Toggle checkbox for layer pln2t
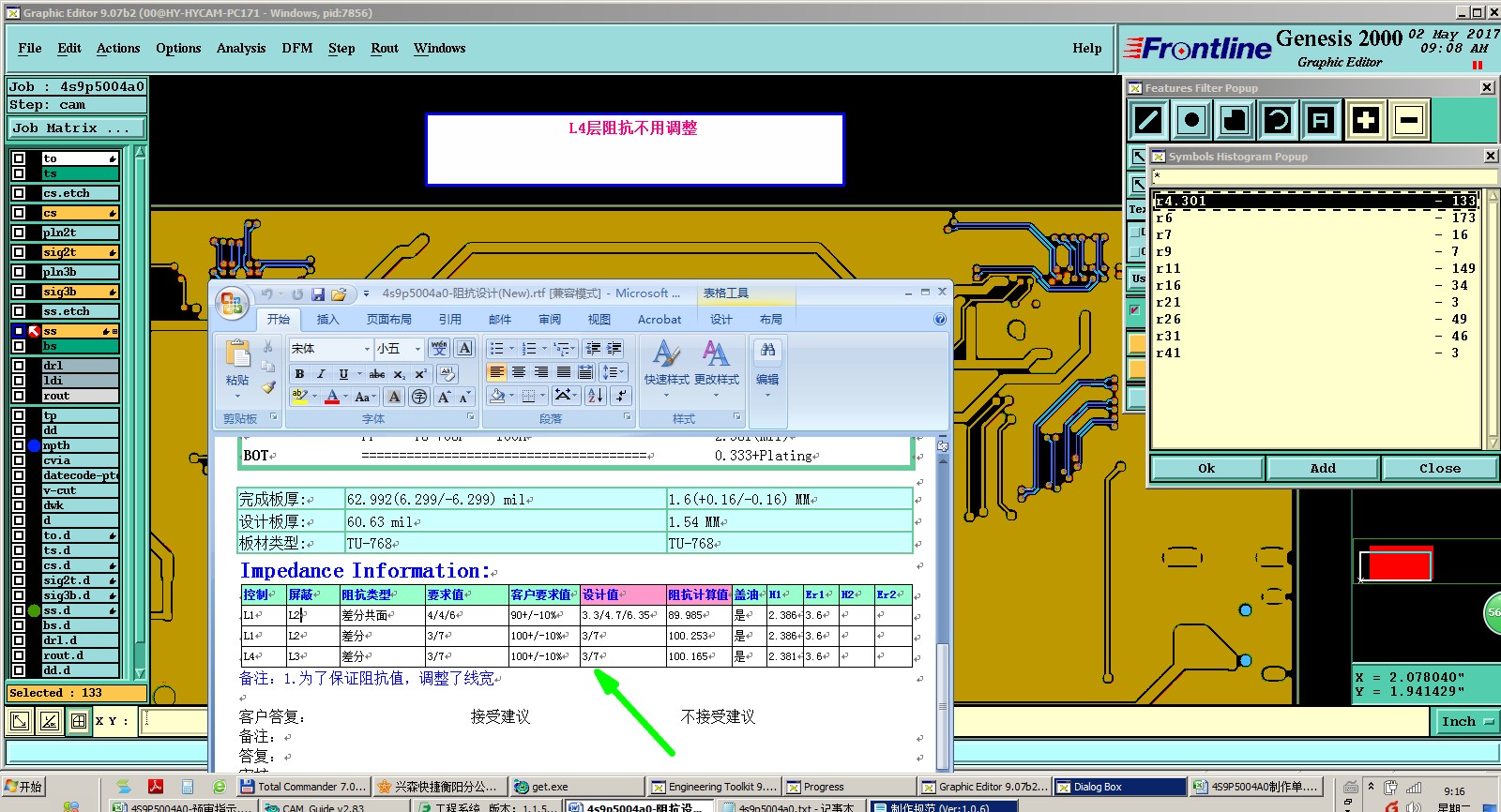Viewport: 1501px width, 812px height. point(19,233)
